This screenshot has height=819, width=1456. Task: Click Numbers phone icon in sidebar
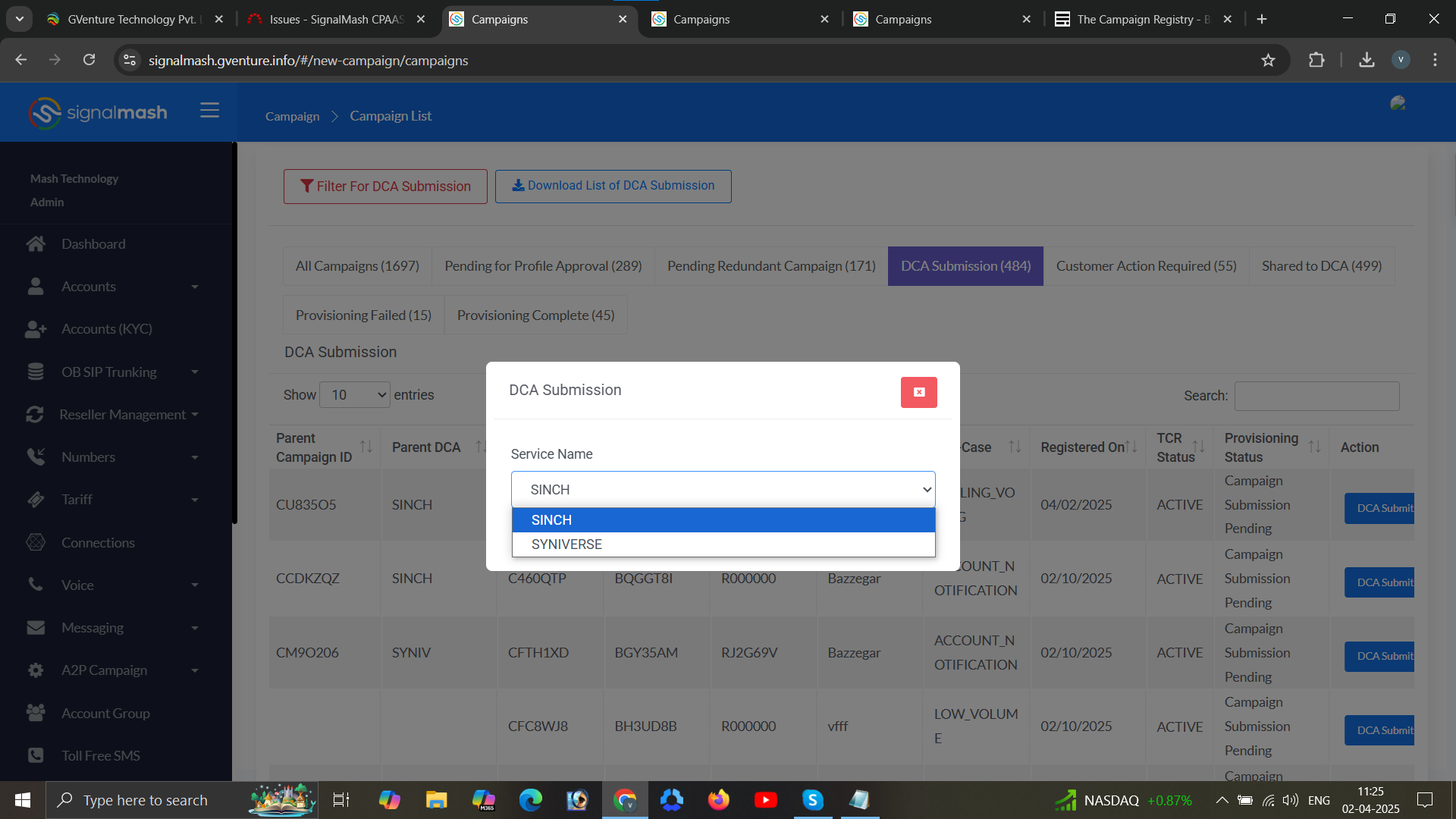tap(36, 457)
